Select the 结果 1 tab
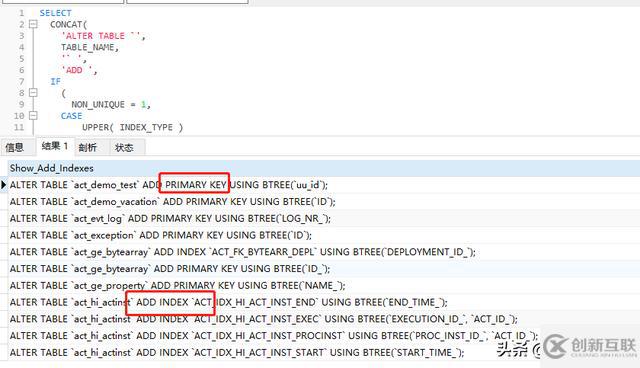640x368 pixels. tap(55, 146)
